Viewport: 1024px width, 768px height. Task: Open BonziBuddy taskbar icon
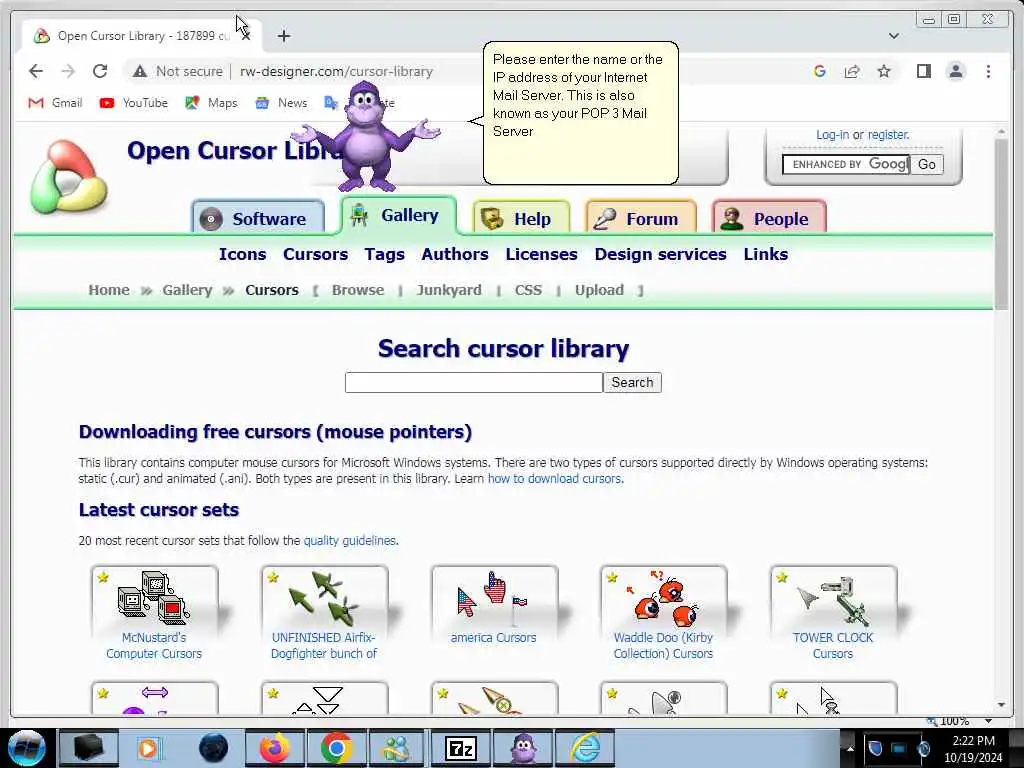point(523,748)
